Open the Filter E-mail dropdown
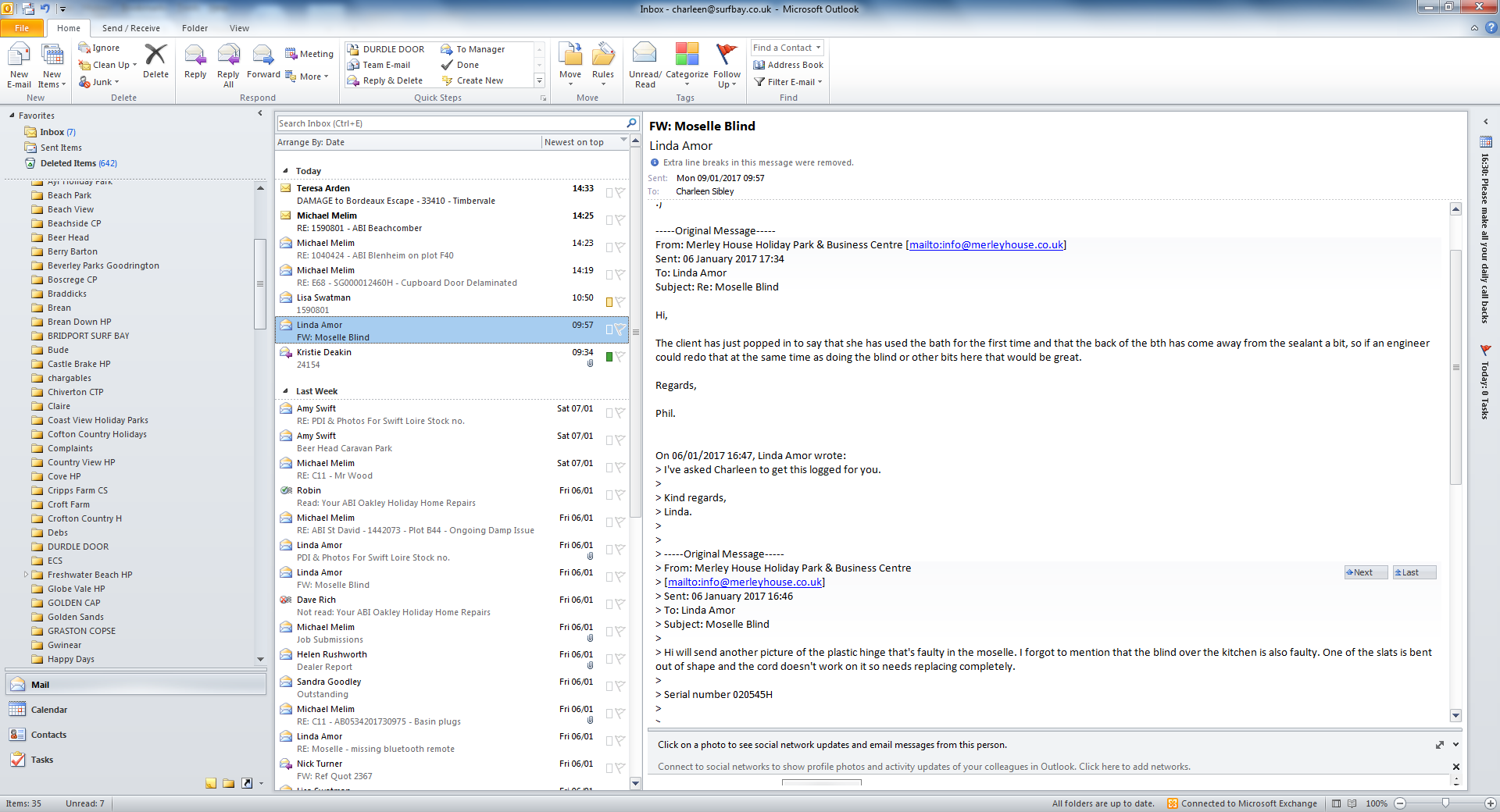Viewport: 1500px width, 812px height. 788,82
